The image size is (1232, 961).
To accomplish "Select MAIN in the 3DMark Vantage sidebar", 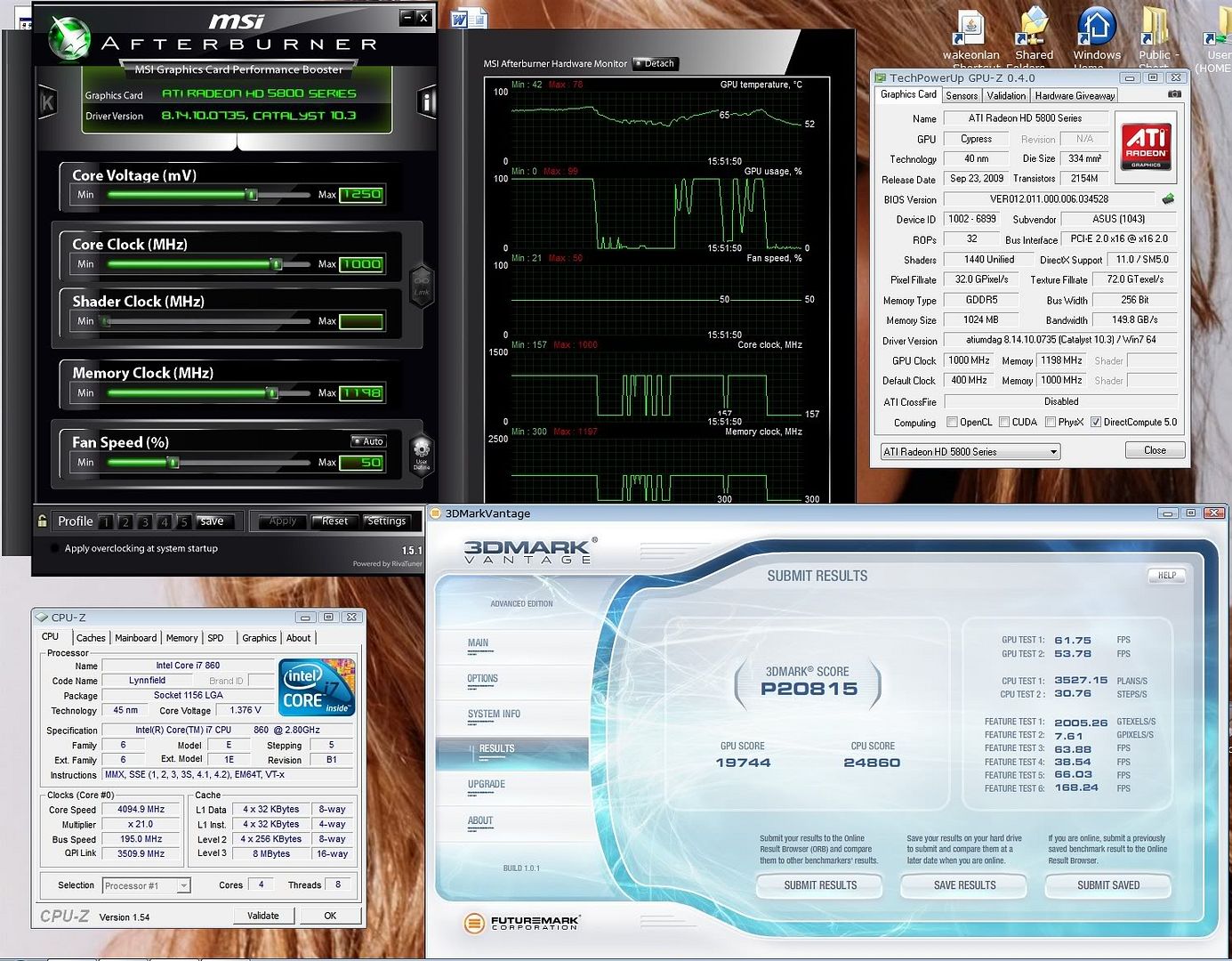I will point(479,643).
